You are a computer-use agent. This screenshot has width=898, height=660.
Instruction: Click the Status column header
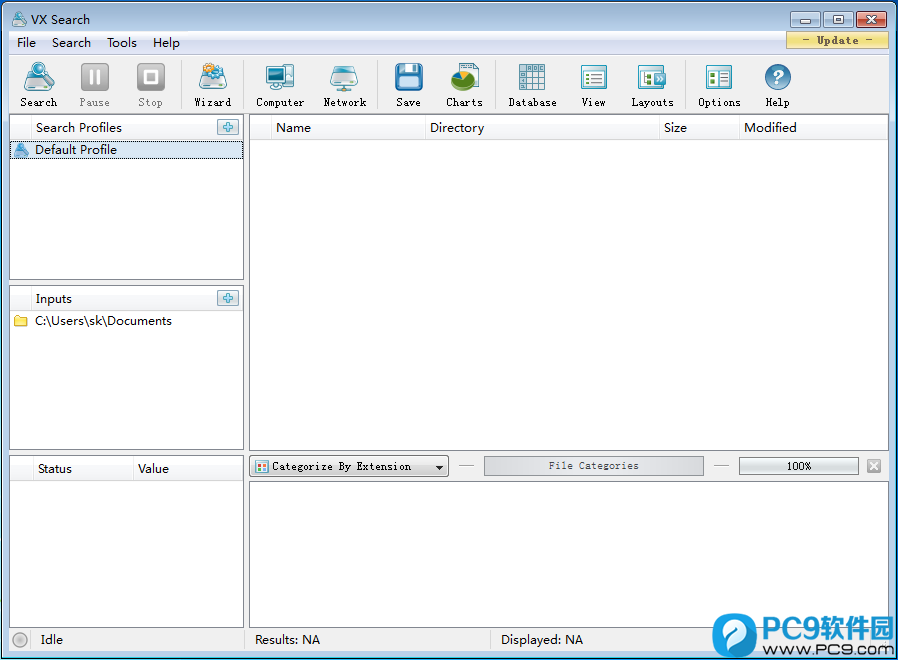coord(82,469)
